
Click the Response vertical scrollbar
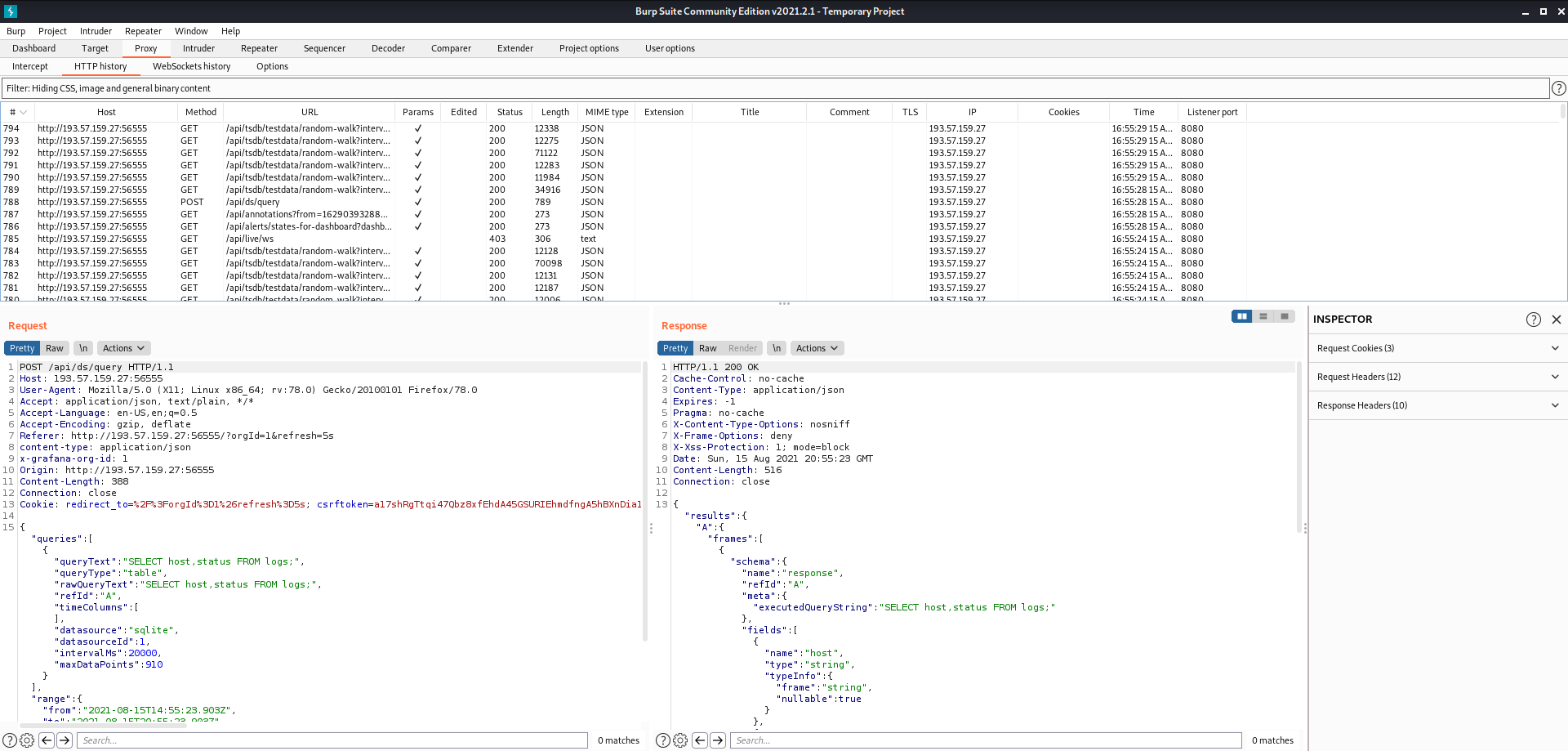[1298, 448]
